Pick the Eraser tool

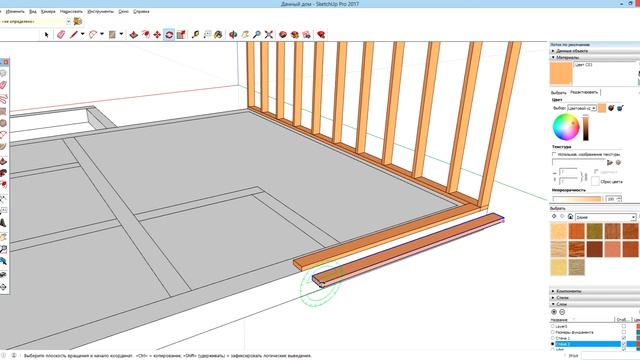(60, 35)
